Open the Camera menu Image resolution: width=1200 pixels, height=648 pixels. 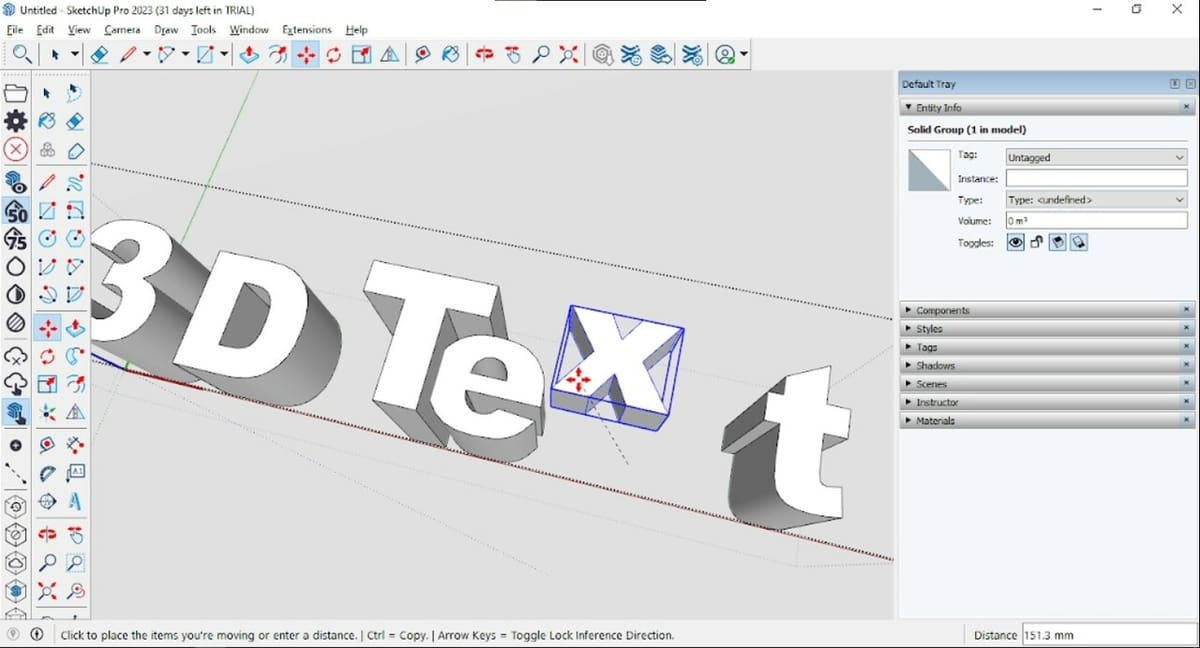[122, 30]
